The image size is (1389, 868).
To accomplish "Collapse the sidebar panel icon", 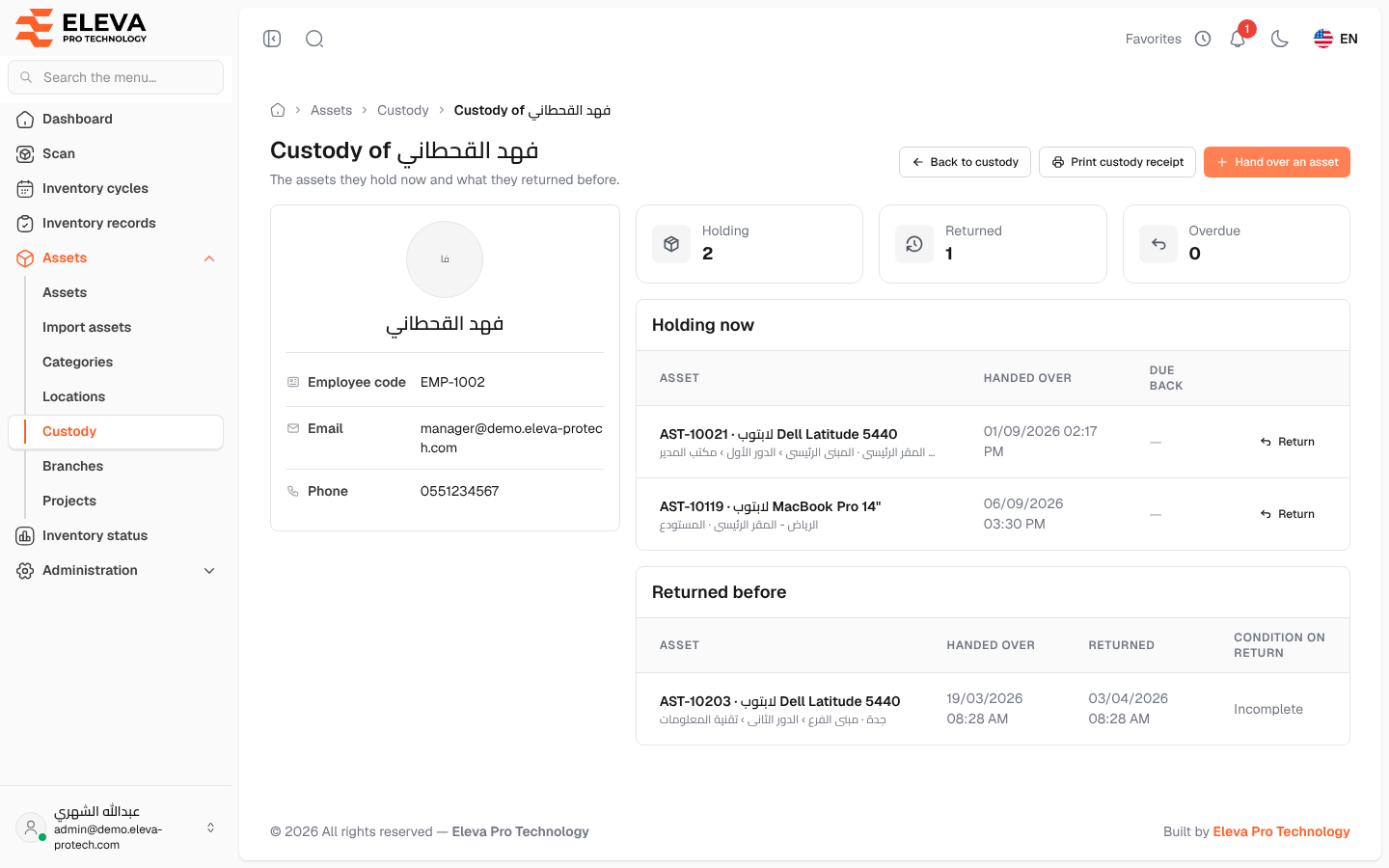I will coord(272,39).
